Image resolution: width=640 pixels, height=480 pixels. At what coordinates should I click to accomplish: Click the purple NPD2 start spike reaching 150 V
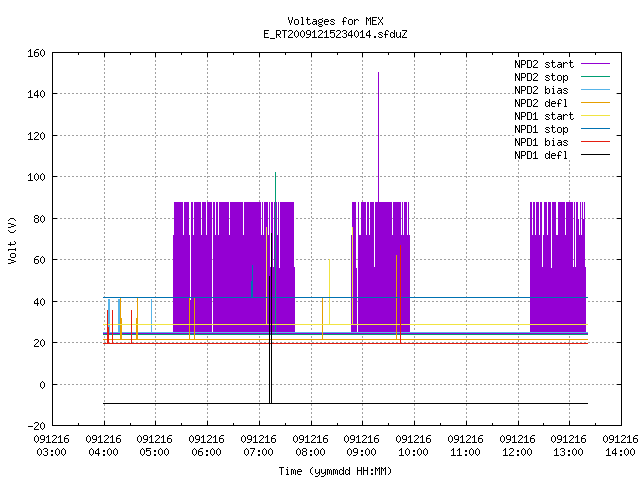point(378,137)
